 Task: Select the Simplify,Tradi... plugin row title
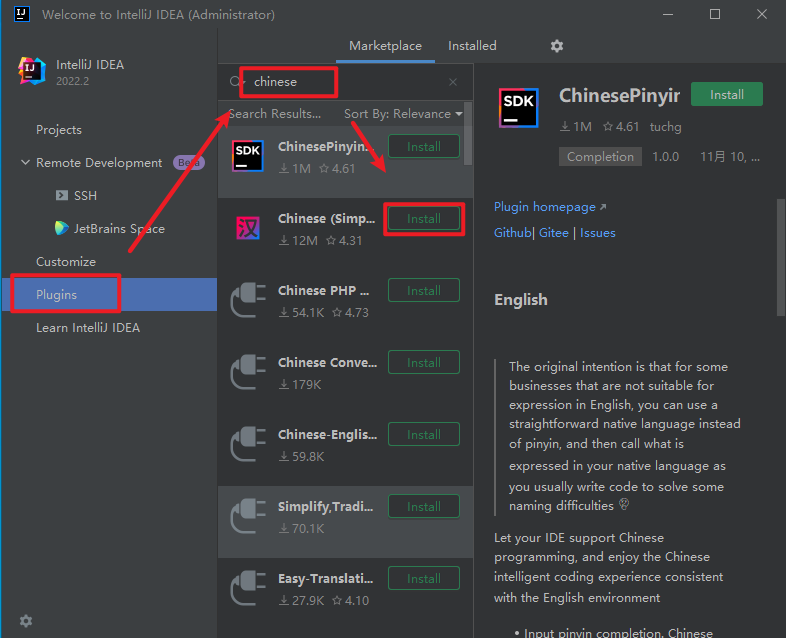[x=325, y=507]
